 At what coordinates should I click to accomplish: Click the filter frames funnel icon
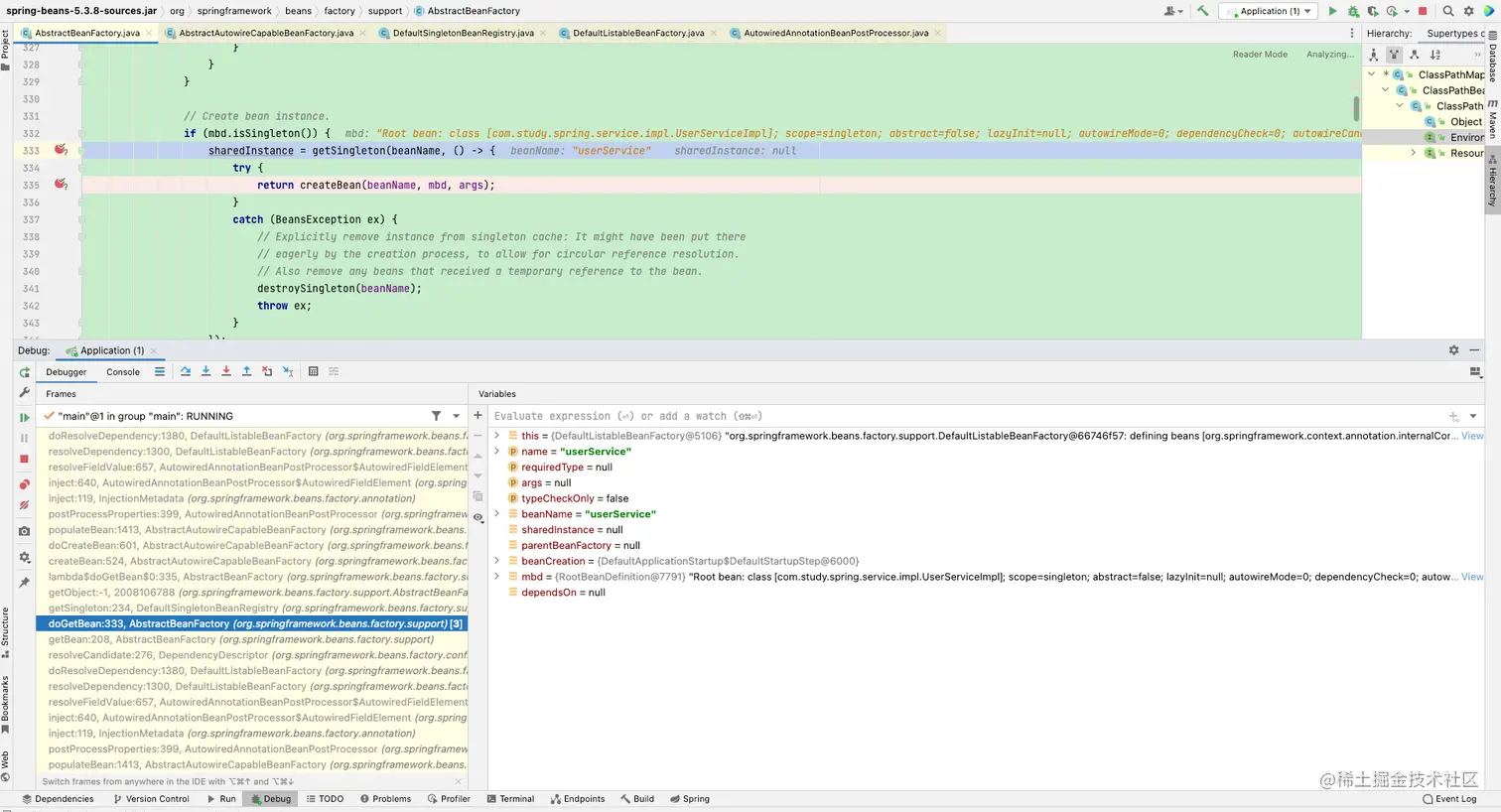(x=436, y=416)
